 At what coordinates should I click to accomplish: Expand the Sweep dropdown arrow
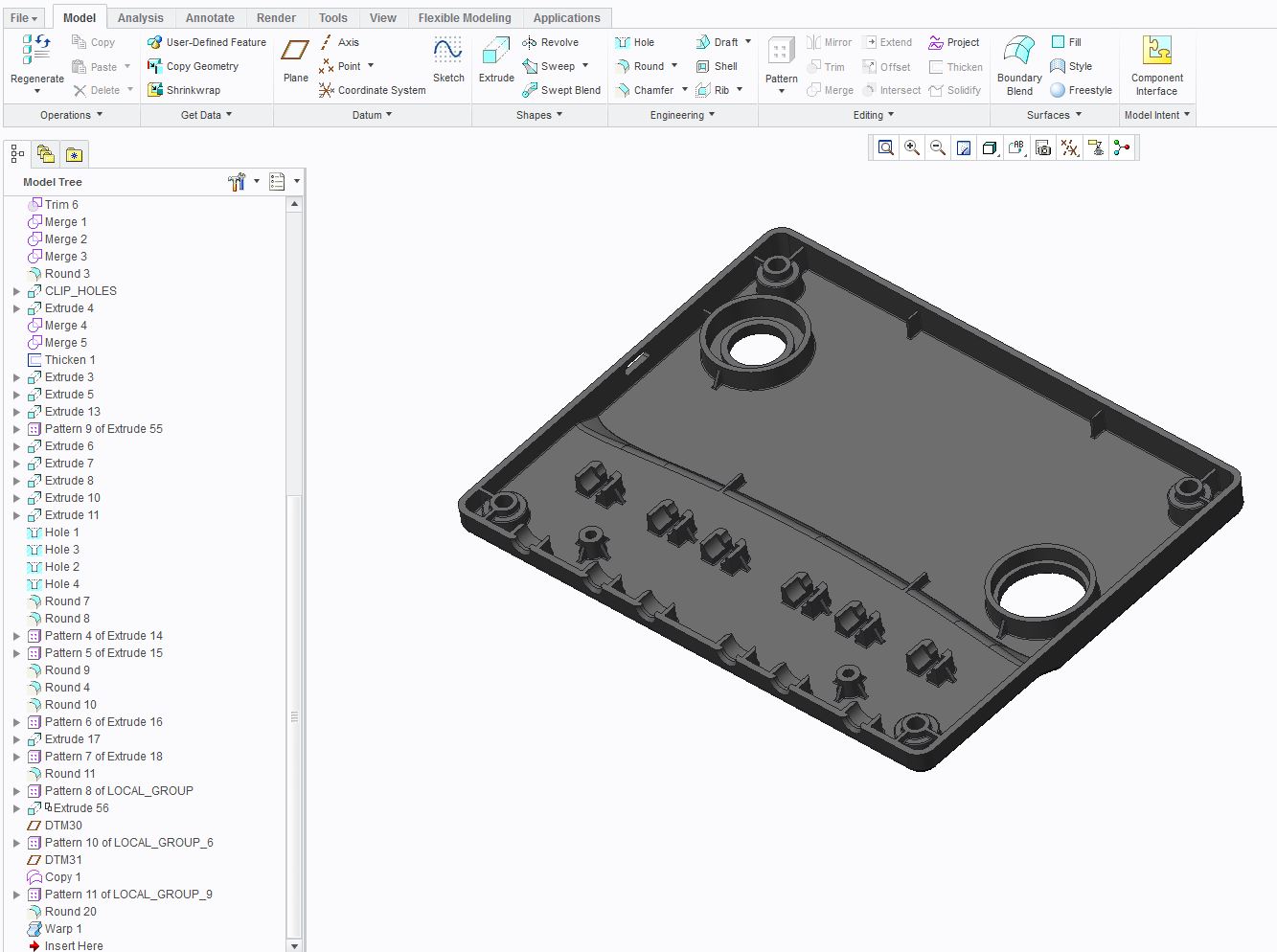[x=585, y=66]
